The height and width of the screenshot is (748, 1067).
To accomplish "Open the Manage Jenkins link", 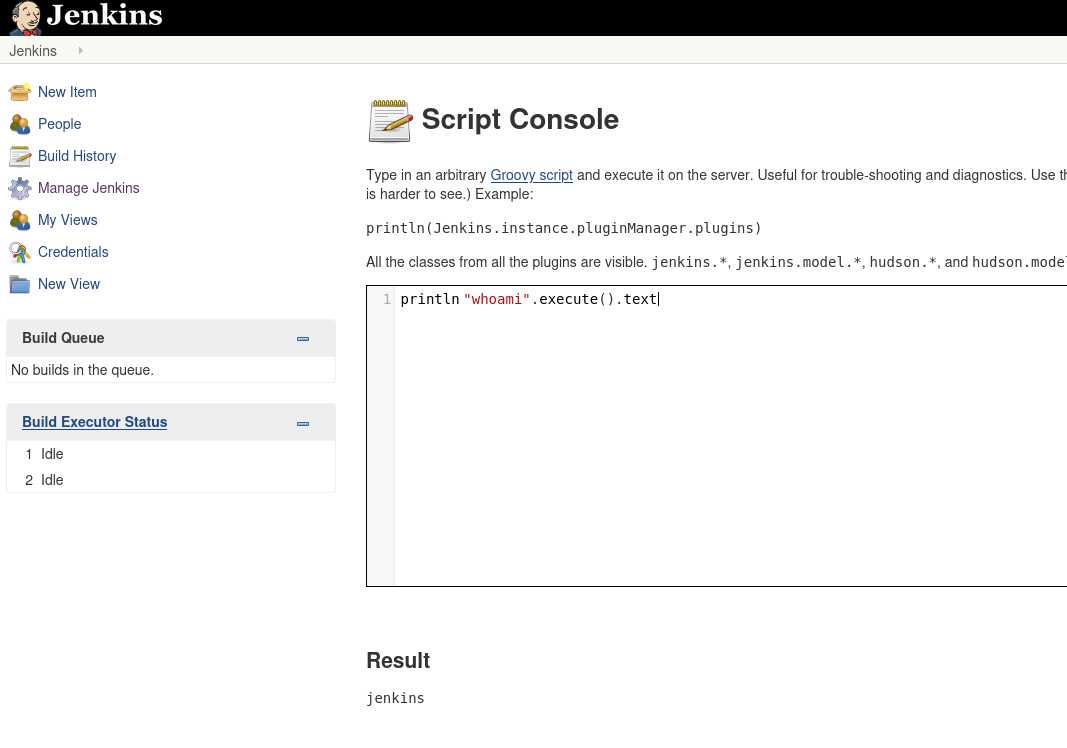I will tap(88, 188).
